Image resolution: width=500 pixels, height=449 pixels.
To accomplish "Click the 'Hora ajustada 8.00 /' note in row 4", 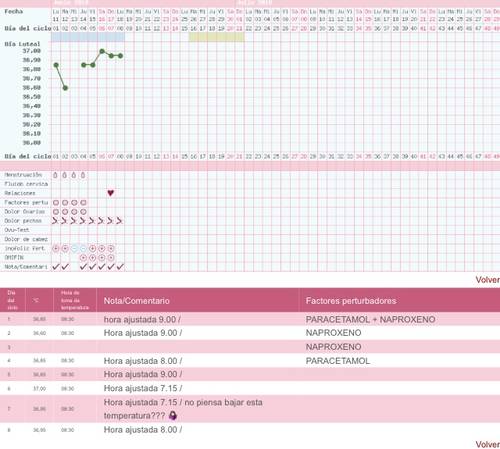I will 143,361.
